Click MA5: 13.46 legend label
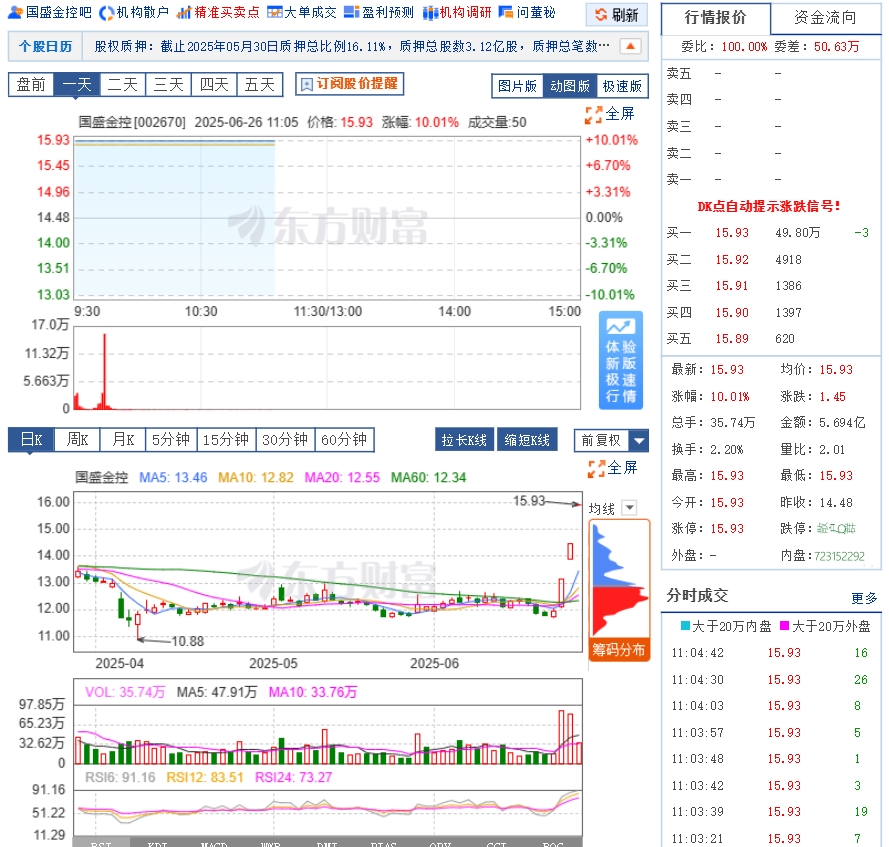 pyautogui.click(x=173, y=477)
